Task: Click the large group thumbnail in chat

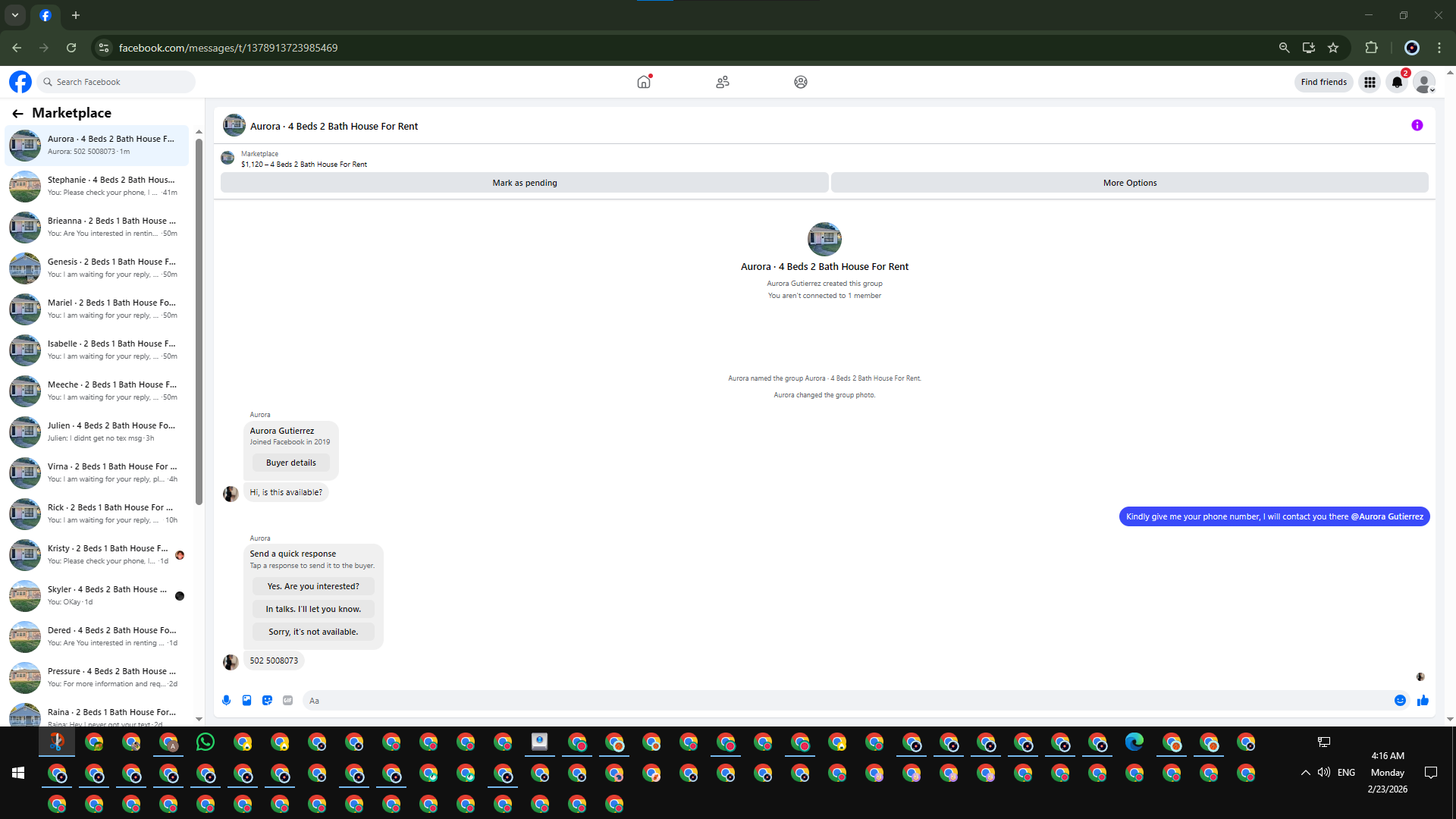Action: coord(824,240)
